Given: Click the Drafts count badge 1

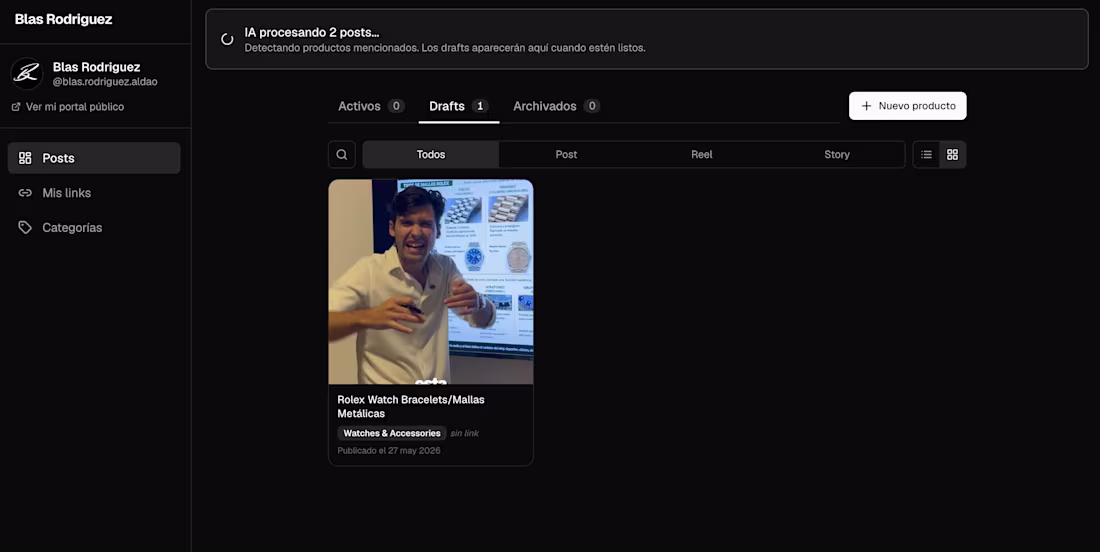Looking at the screenshot, I should (480, 106).
